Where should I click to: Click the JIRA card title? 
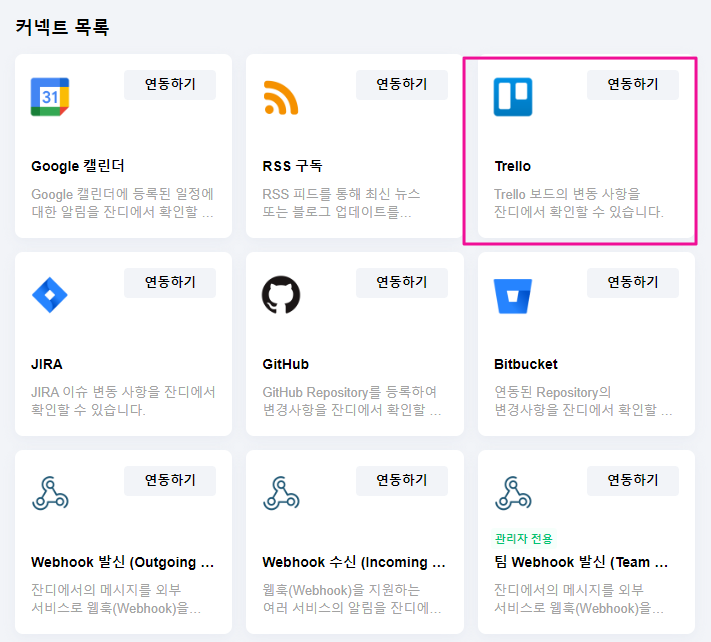pyautogui.click(x=47, y=364)
